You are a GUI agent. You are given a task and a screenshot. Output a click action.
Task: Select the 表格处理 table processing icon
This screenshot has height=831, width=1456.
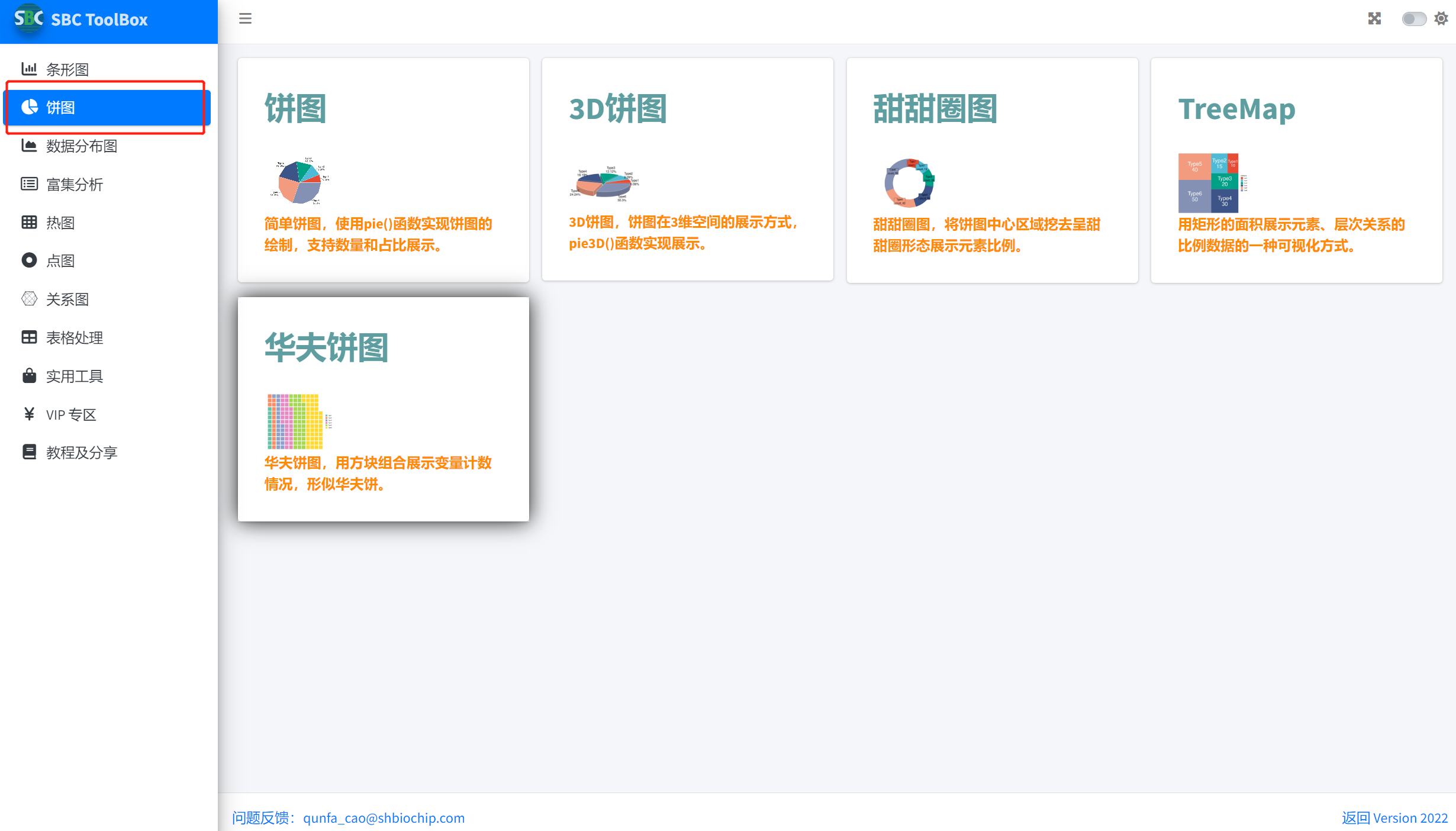click(29, 337)
